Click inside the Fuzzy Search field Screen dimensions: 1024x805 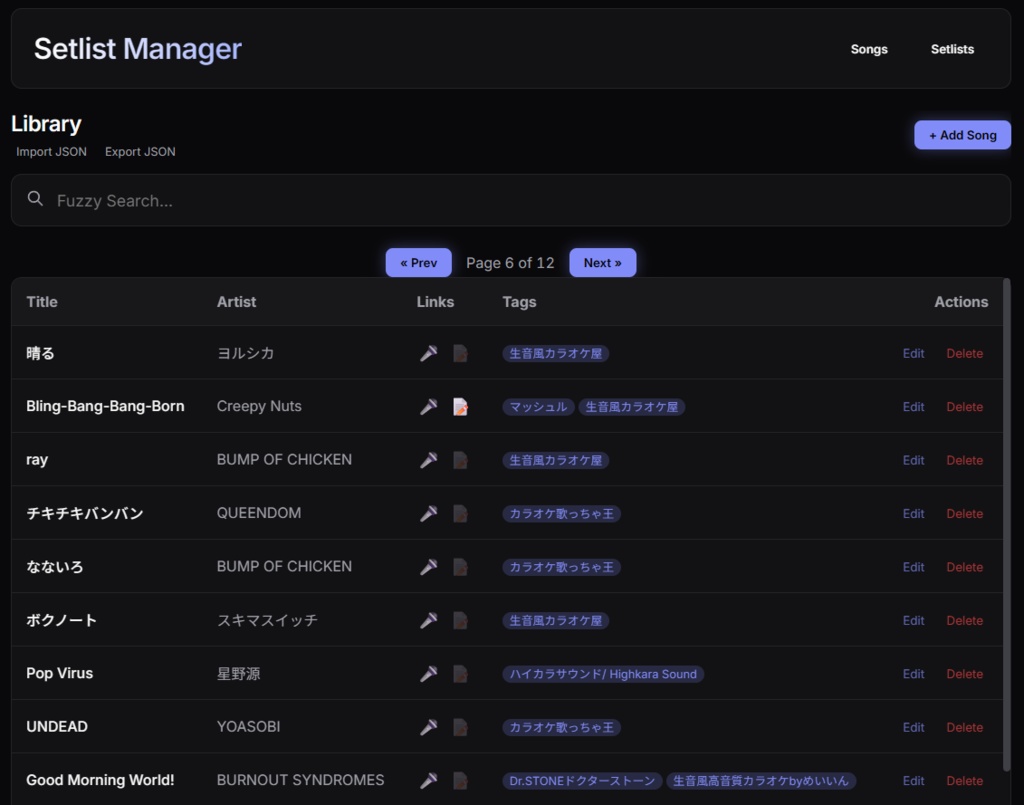(300, 199)
